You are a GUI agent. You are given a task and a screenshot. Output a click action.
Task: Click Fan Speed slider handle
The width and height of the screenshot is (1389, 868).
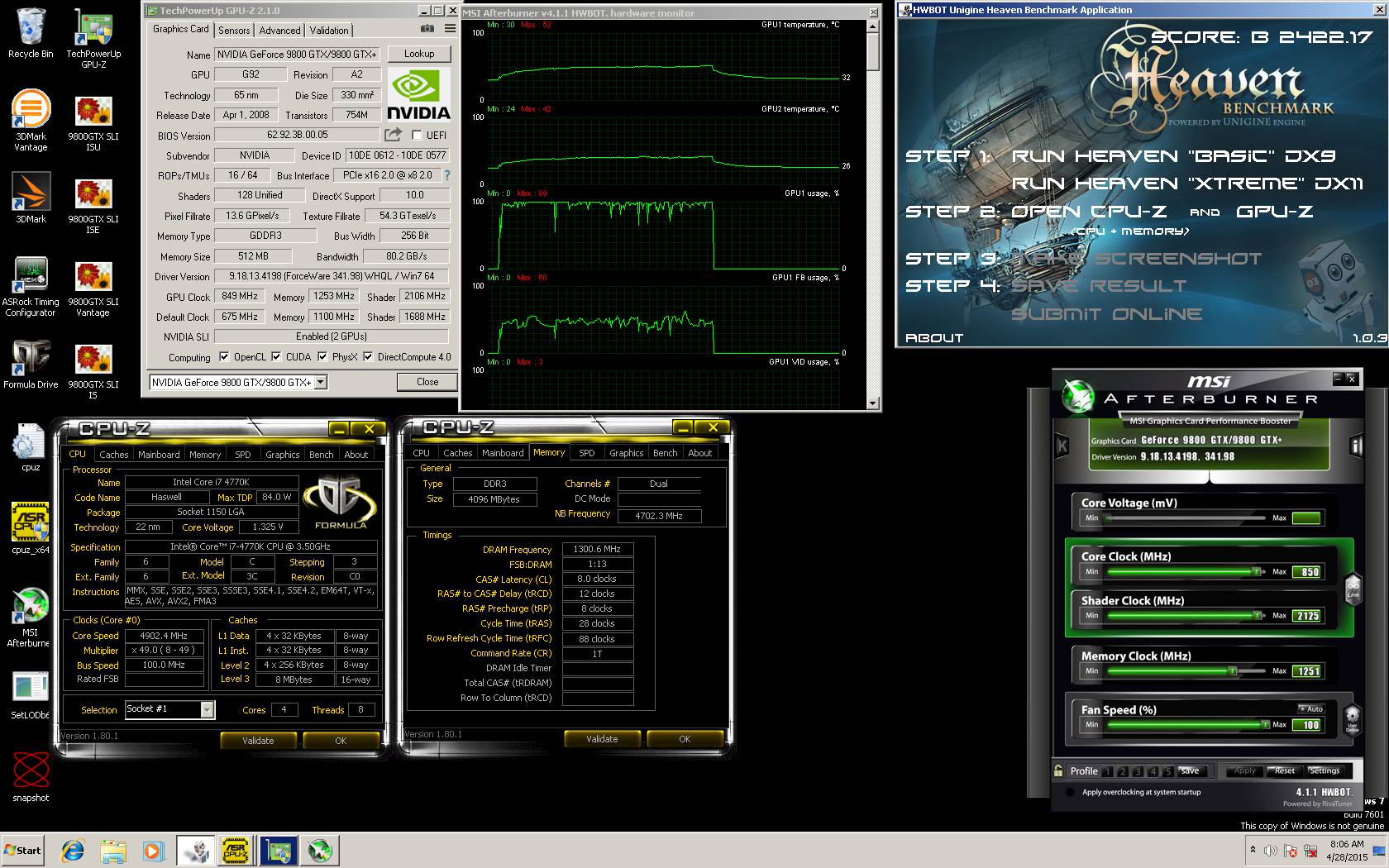click(x=1265, y=724)
